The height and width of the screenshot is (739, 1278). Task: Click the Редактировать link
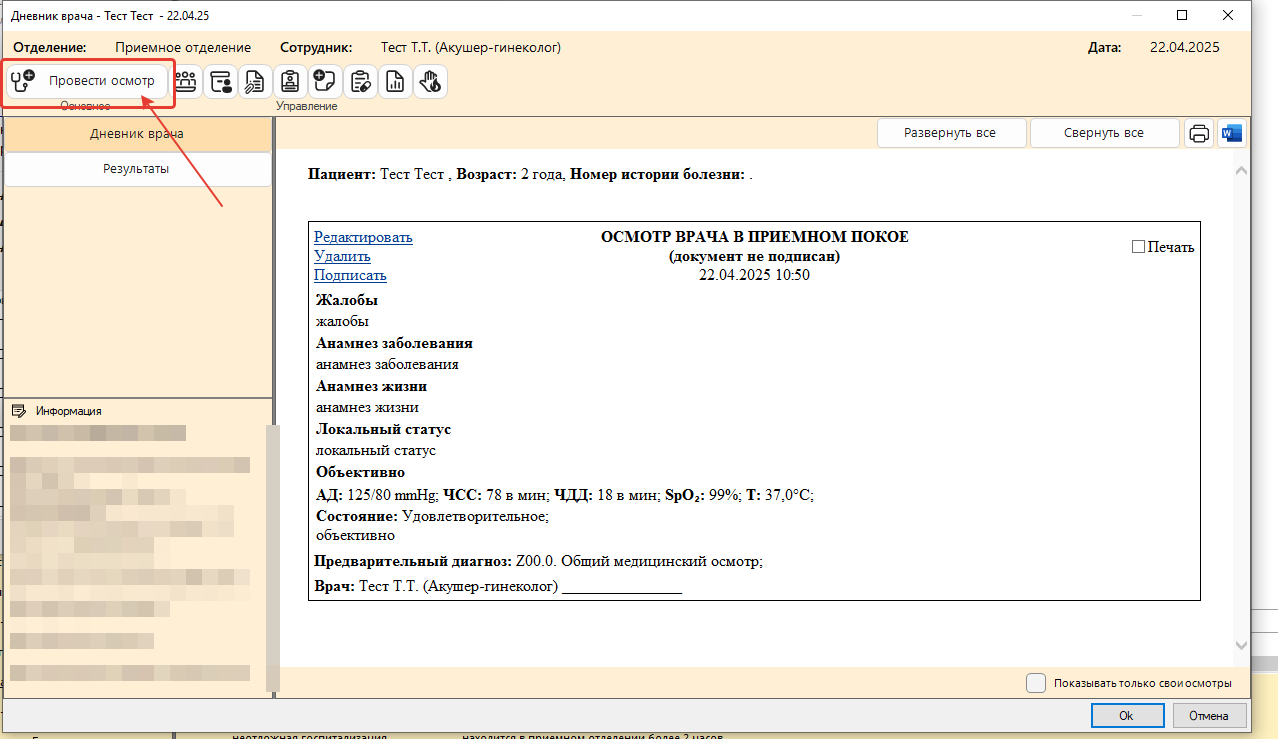[363, 237]
